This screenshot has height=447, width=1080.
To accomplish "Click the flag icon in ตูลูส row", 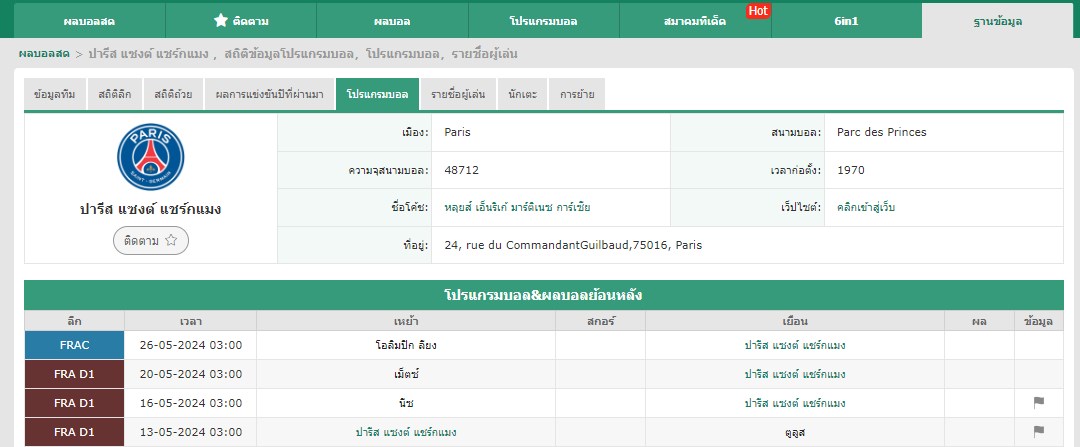I will point(1039,432).
